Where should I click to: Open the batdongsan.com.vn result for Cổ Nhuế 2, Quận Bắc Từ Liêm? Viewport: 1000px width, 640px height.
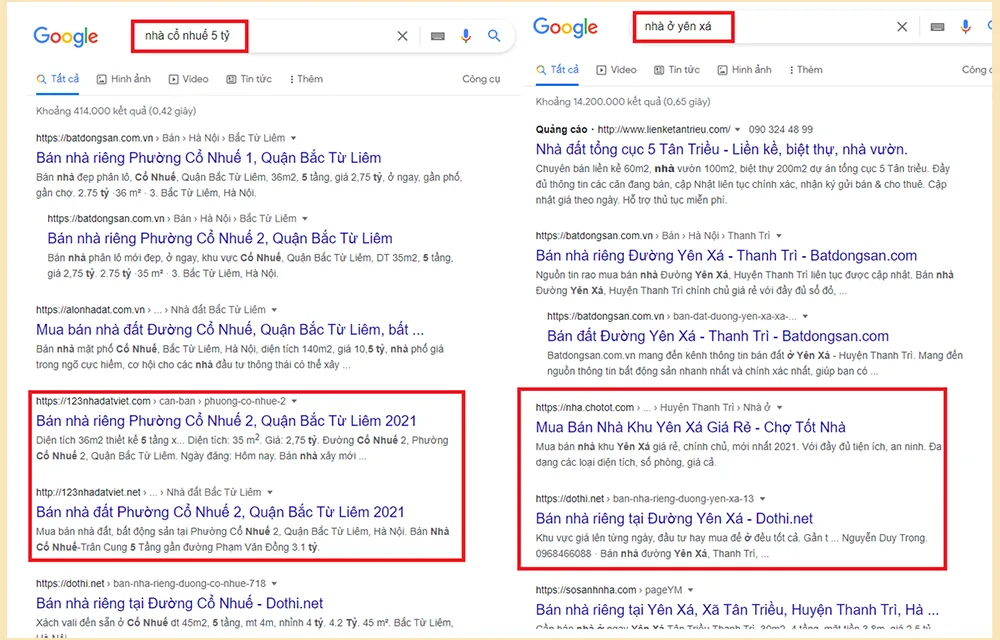tap(220, 238)
